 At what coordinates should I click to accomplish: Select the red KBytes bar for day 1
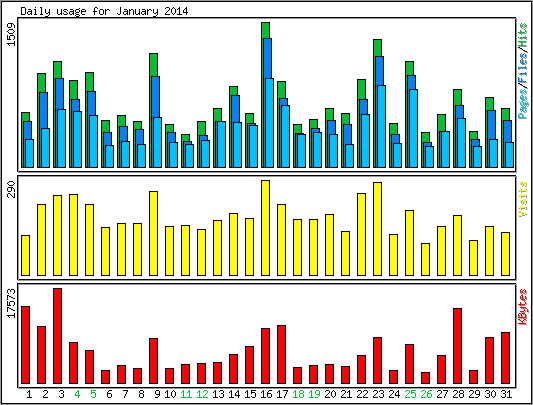tap(25, 345)
